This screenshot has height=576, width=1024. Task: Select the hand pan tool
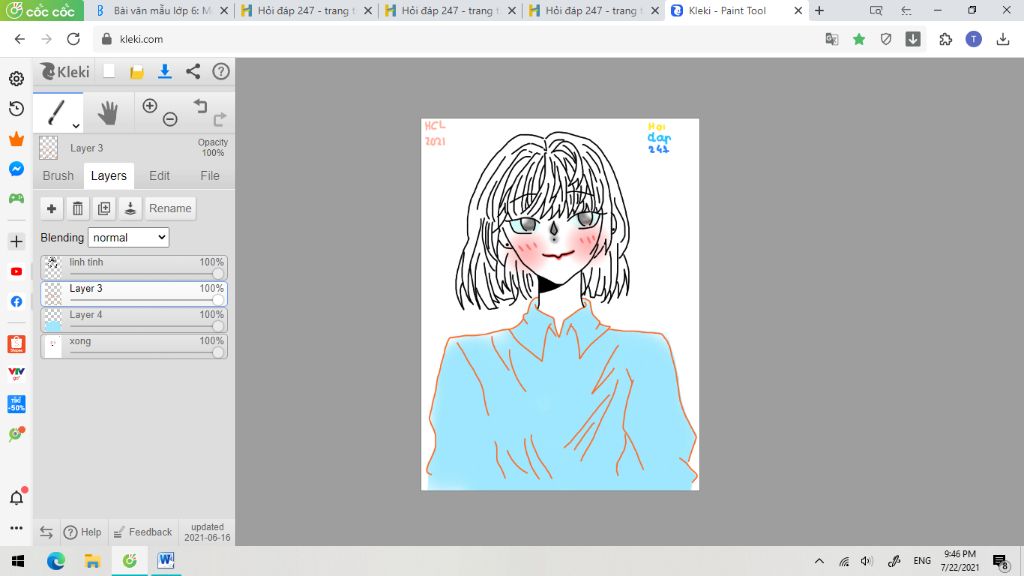108,113
